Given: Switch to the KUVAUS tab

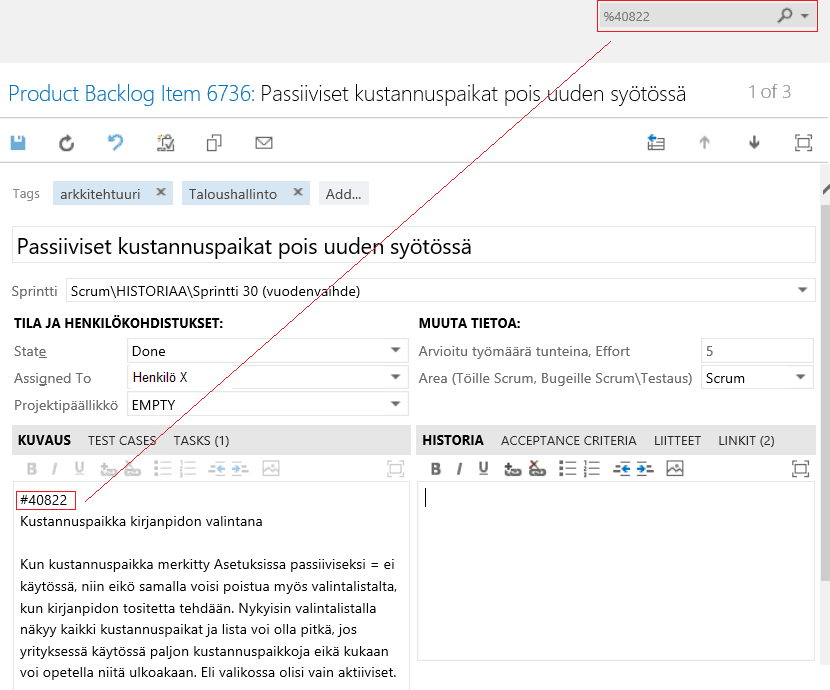Looking at the screenshot, I should [x=44, y=440].
